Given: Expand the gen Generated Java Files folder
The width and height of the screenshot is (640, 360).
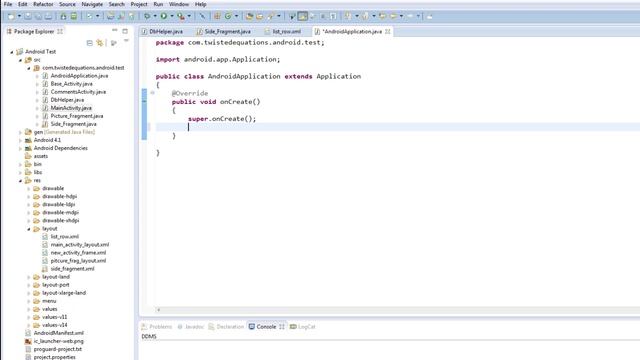Looking at the screenshot, I should (x=20, y=132).
